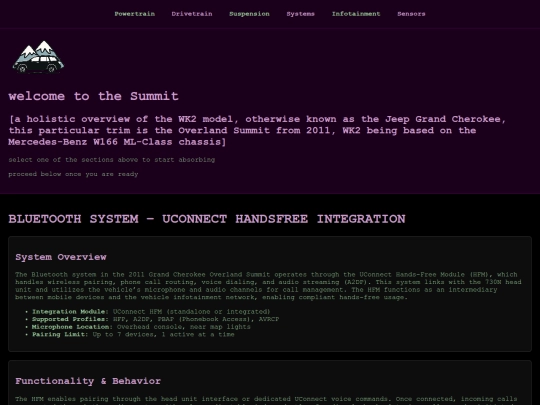Click the Integration Module bullet item
Viewport: 540px width, 405px height.
pyautogui.click(x=151, y=312)
